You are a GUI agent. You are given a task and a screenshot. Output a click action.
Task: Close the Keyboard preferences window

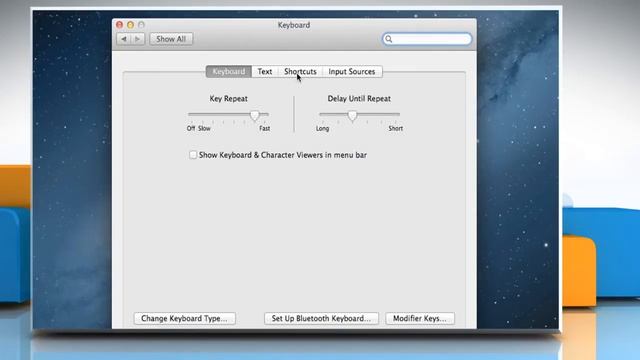click(x=119, y=25)
